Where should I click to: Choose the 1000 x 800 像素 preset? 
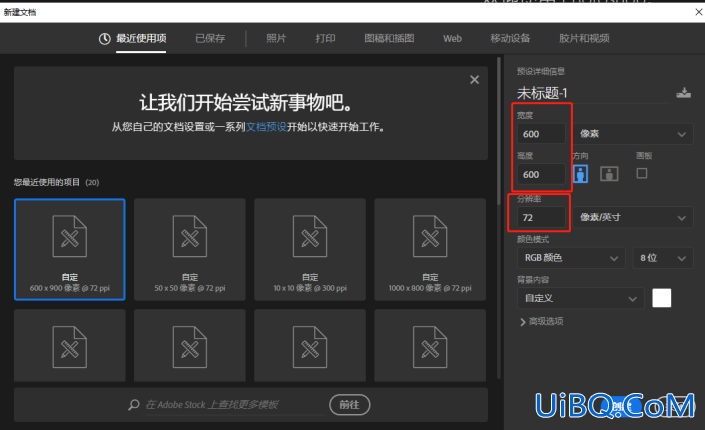coord(430,249)
